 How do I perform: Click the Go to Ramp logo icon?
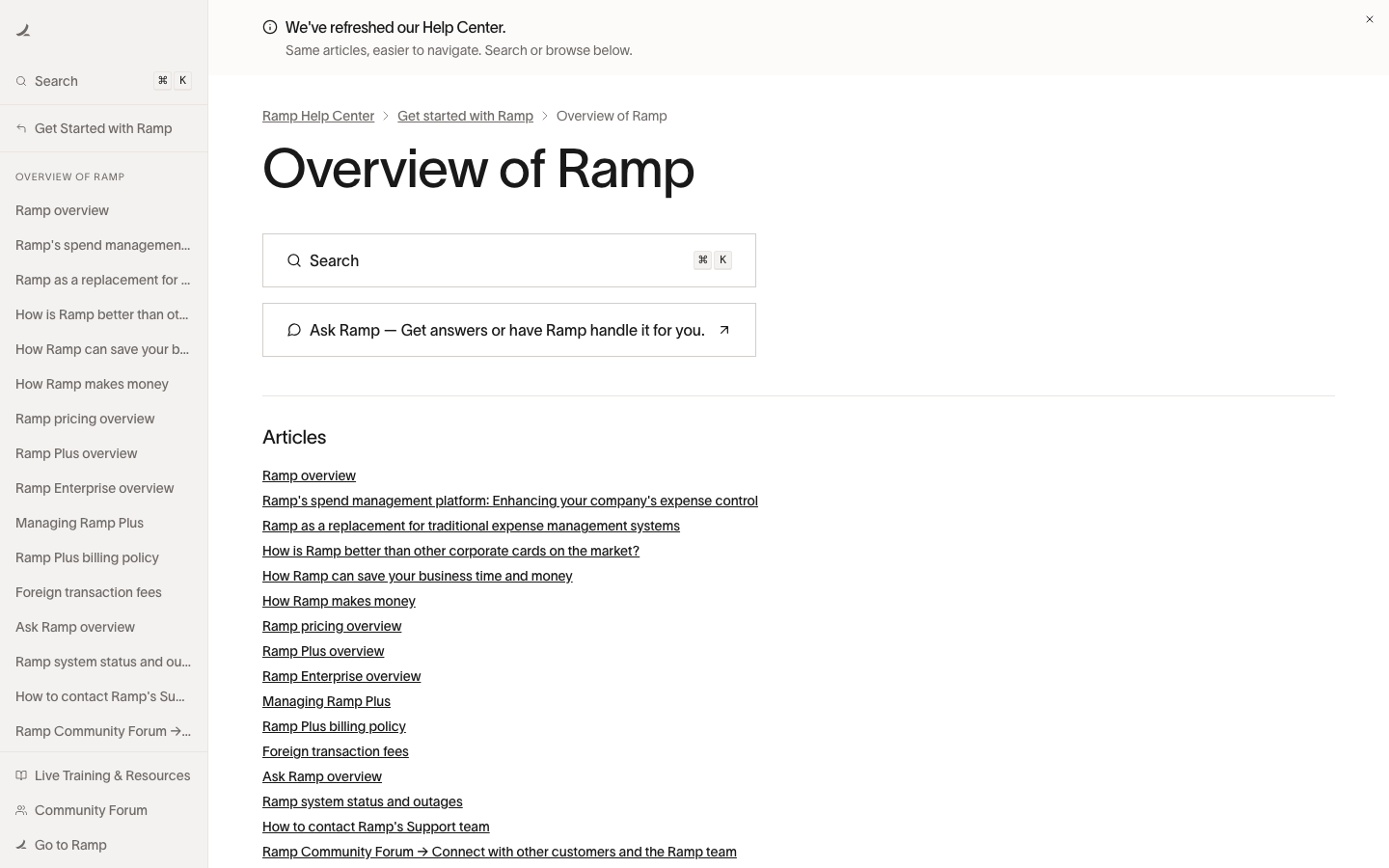[21, 845]
